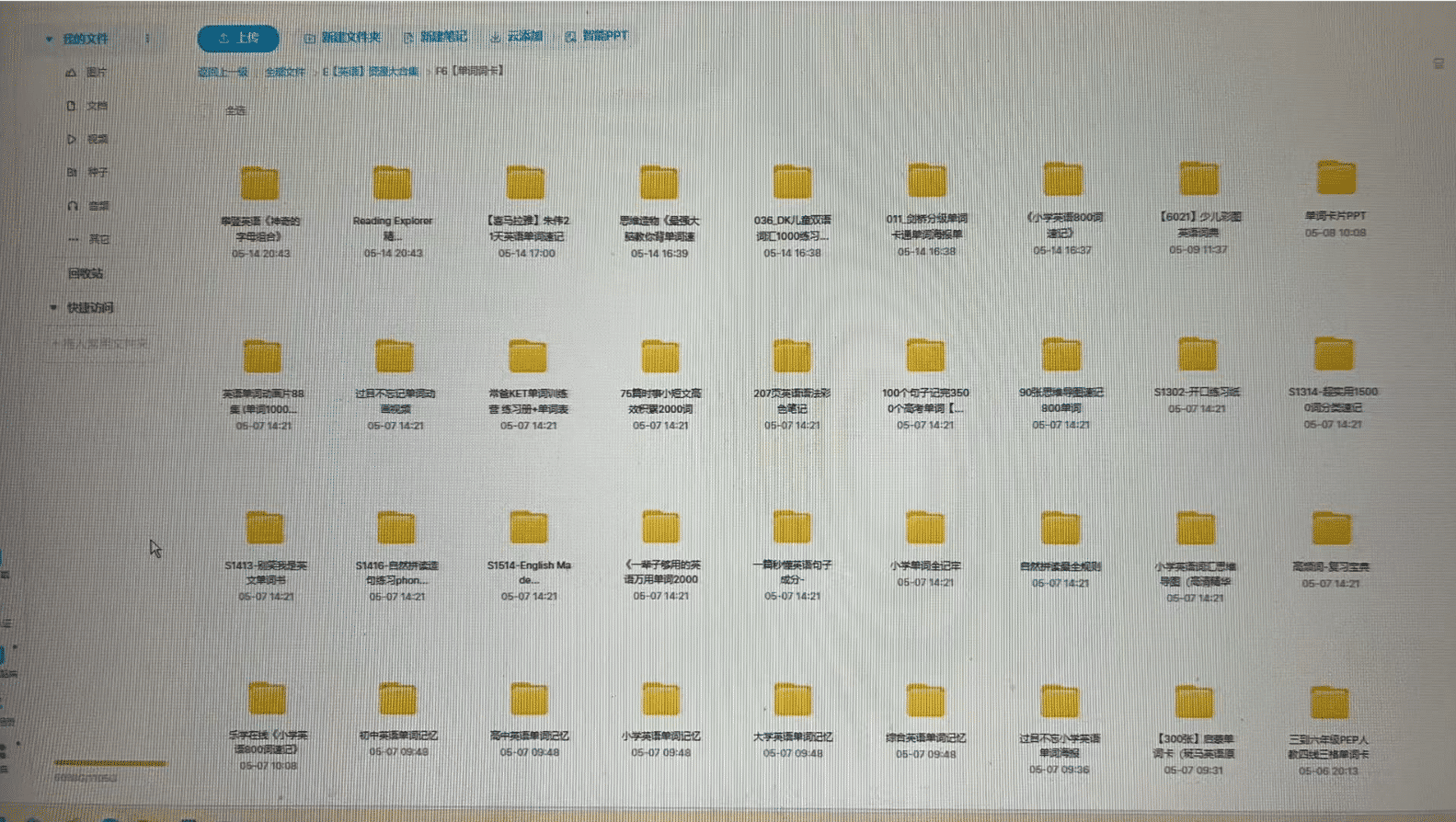Click the 新建笔记 new note button

click(x=436, y=37)
